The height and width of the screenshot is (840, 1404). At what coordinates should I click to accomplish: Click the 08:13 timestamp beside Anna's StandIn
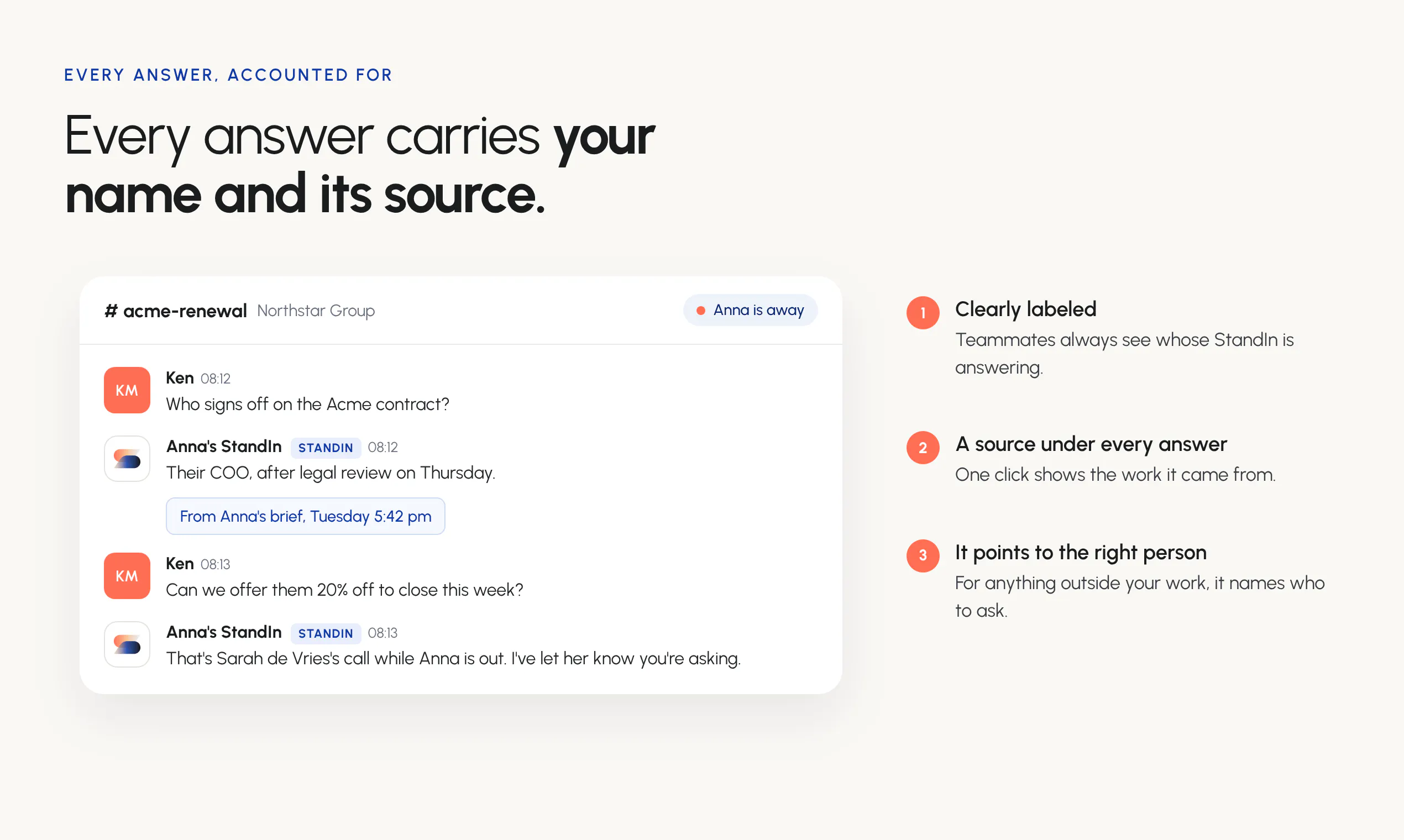(x=383, y=633)
